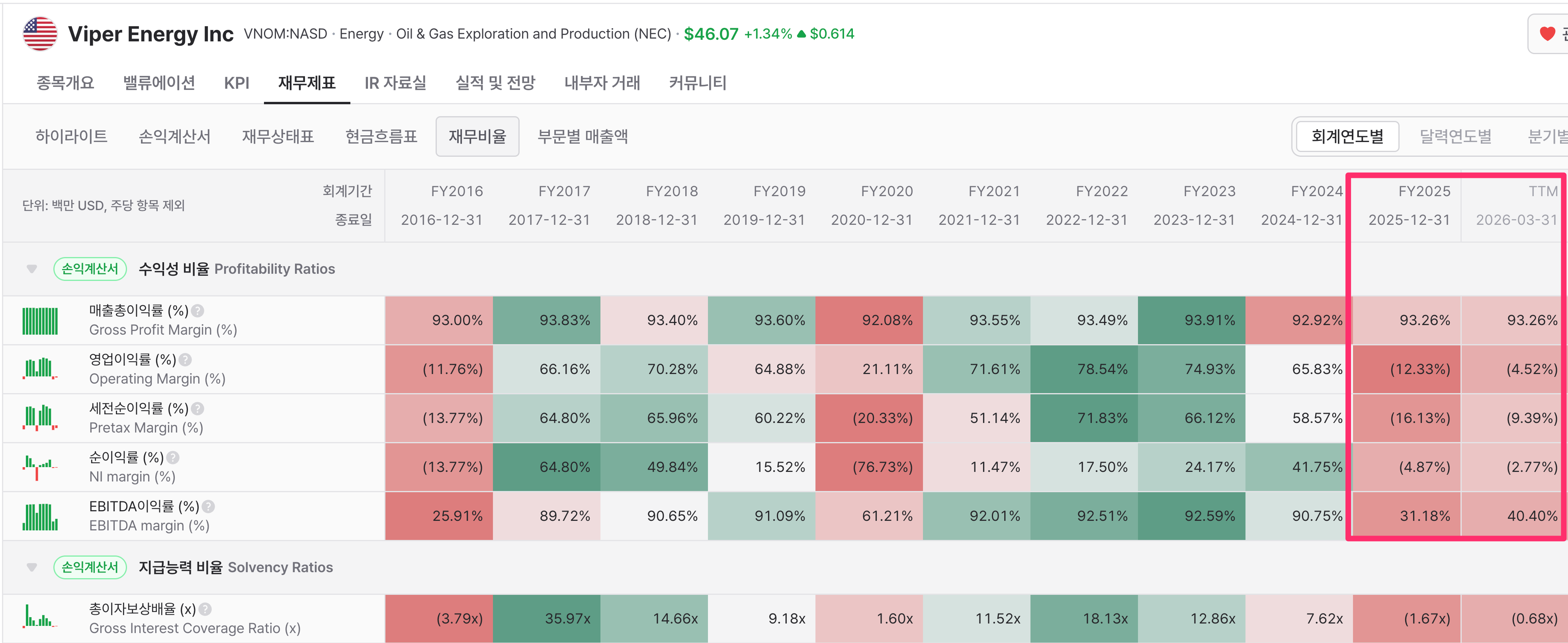Open Operating Margin mini bar chart

coord(40,369)
